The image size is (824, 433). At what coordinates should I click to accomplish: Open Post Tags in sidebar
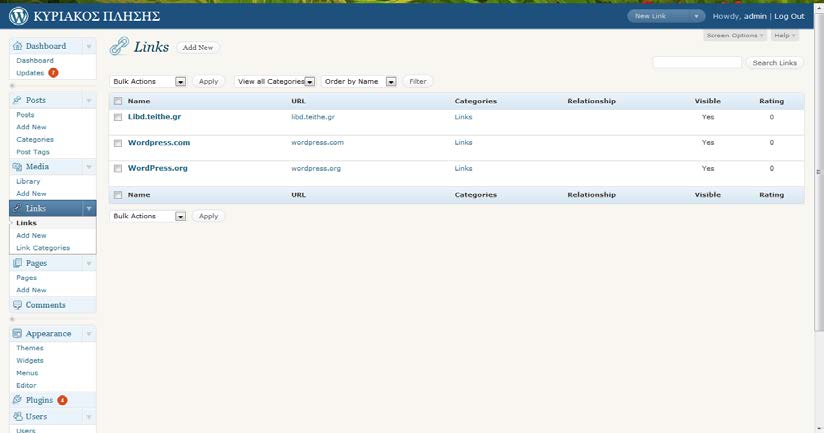click(33, 152)
